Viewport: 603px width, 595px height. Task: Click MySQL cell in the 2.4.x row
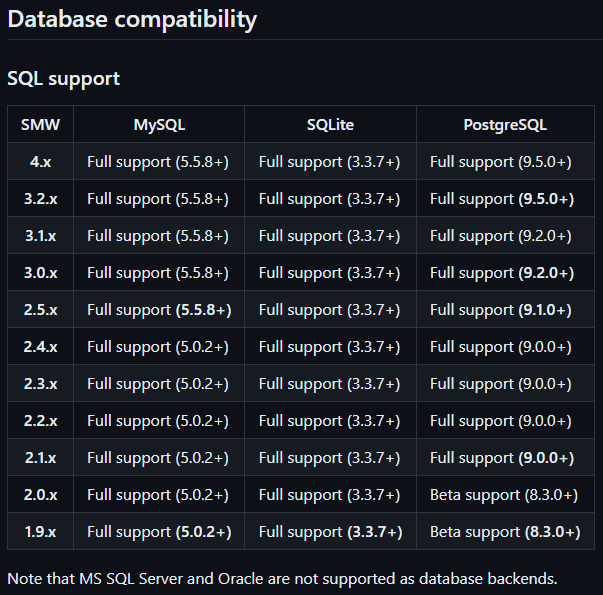(x=158, y=347)
